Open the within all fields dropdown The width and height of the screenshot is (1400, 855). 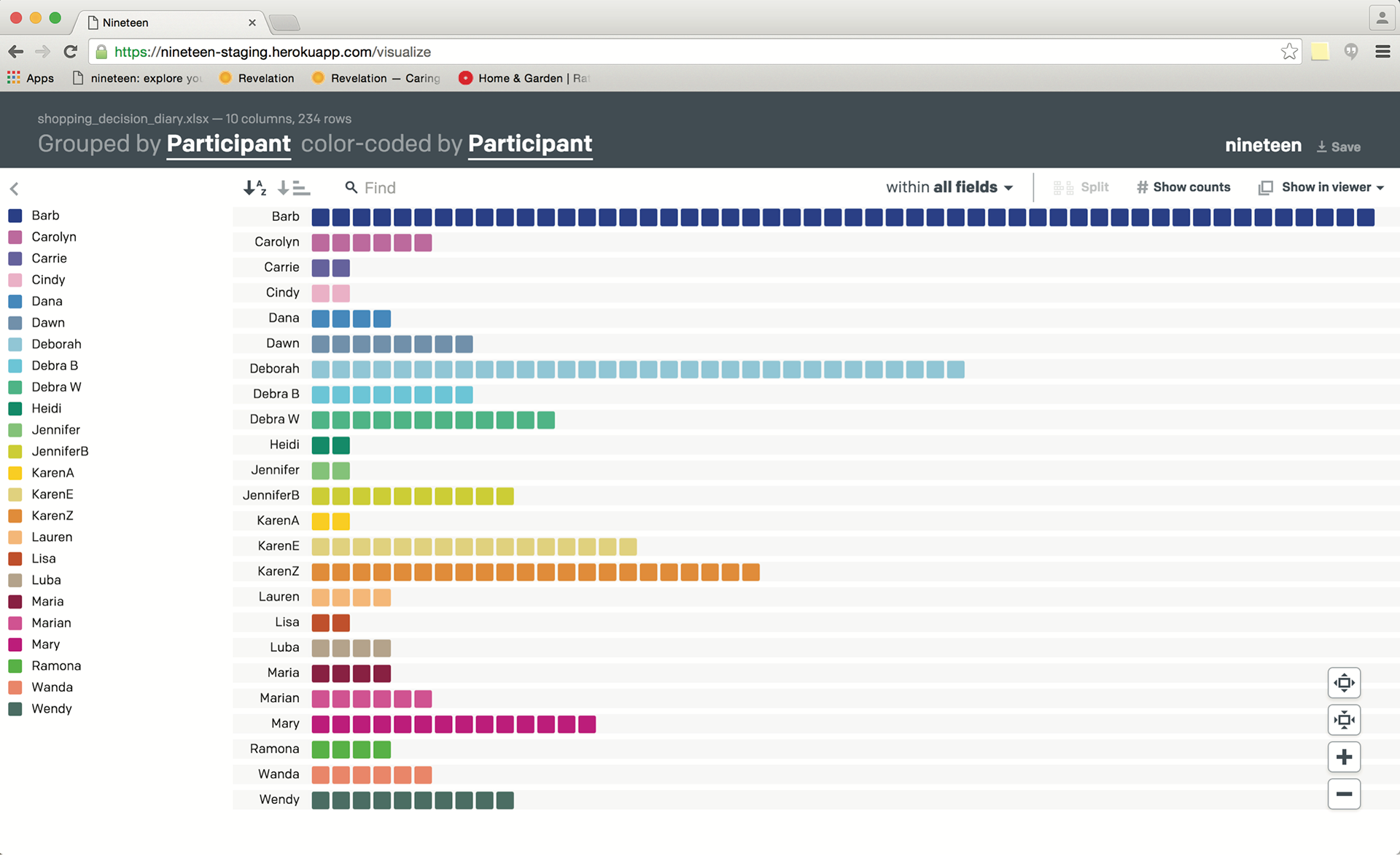[x=949, y=187]
